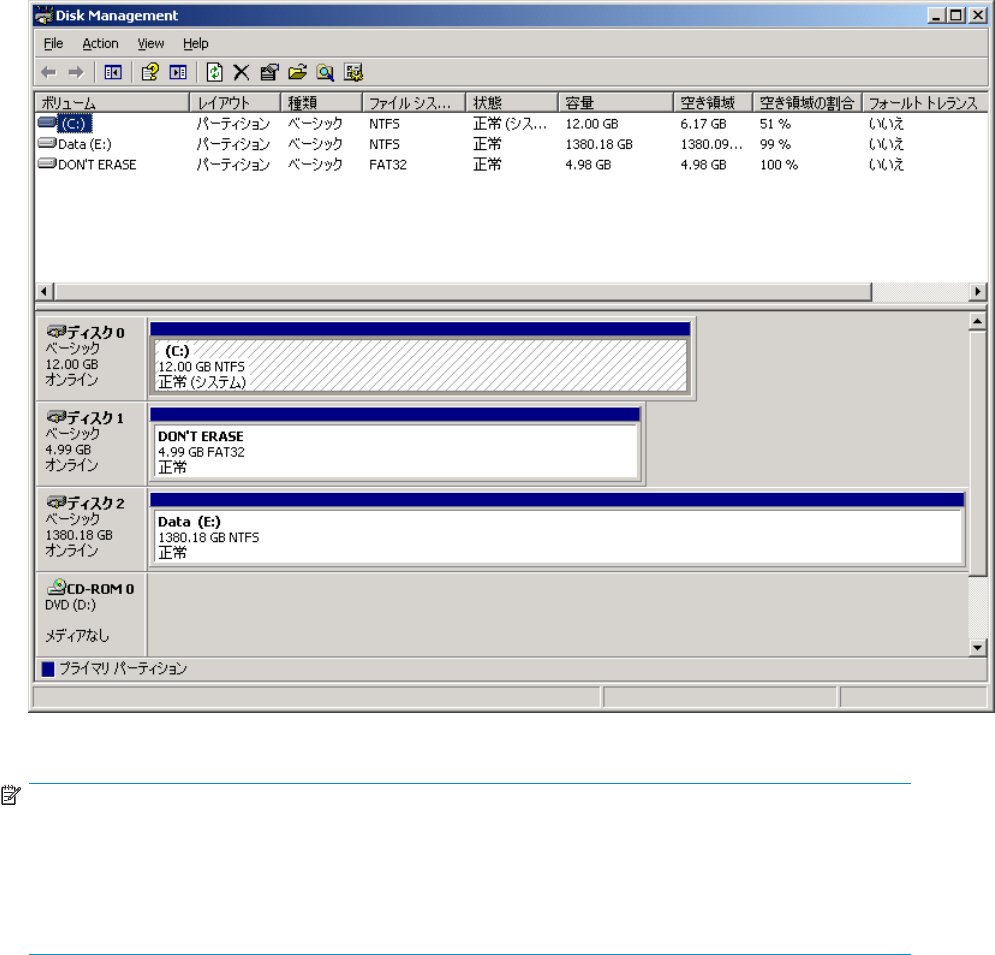The width and height of the screenshot is (995, 955).
Task: Click the rightmost toolbar settings icon
Action: coord(353,72)
